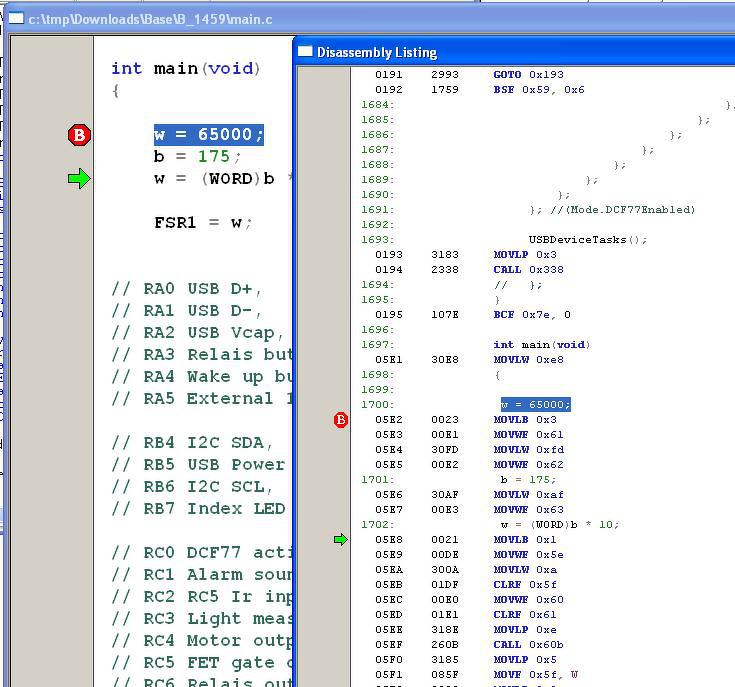Viewport: 735px width, 687px height.
Task: Click the green program counter arrow in main.c gutter
Action: 79,179
